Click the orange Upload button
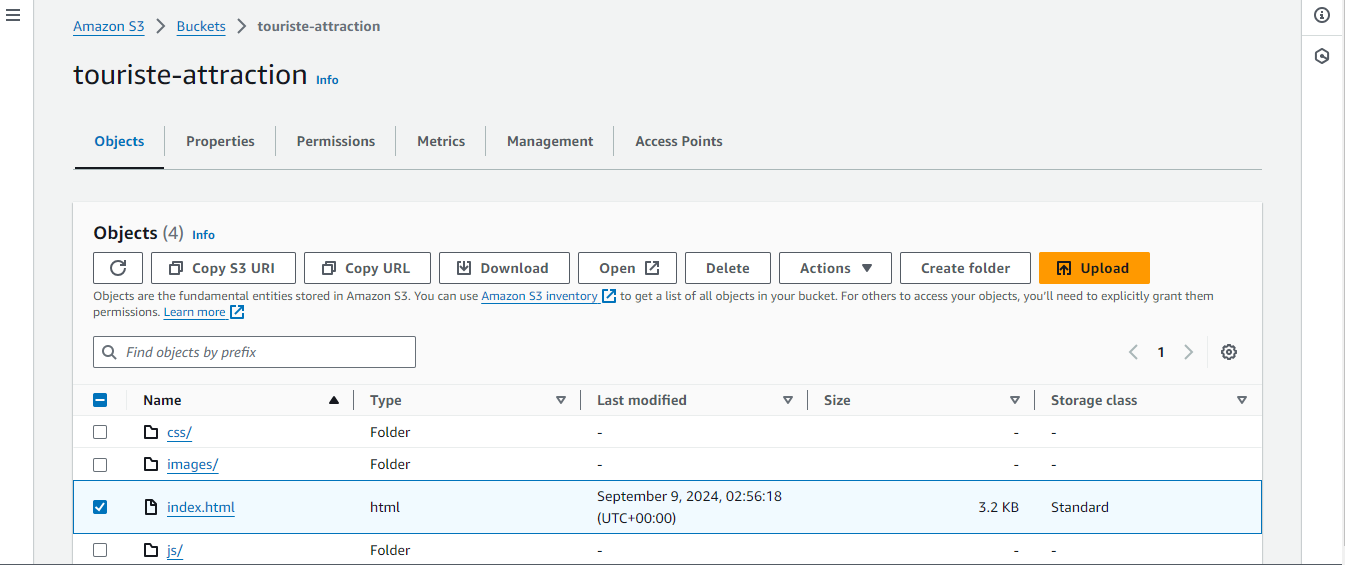This screenshot has height=565, width=1345. click(x=1094, y=268)
